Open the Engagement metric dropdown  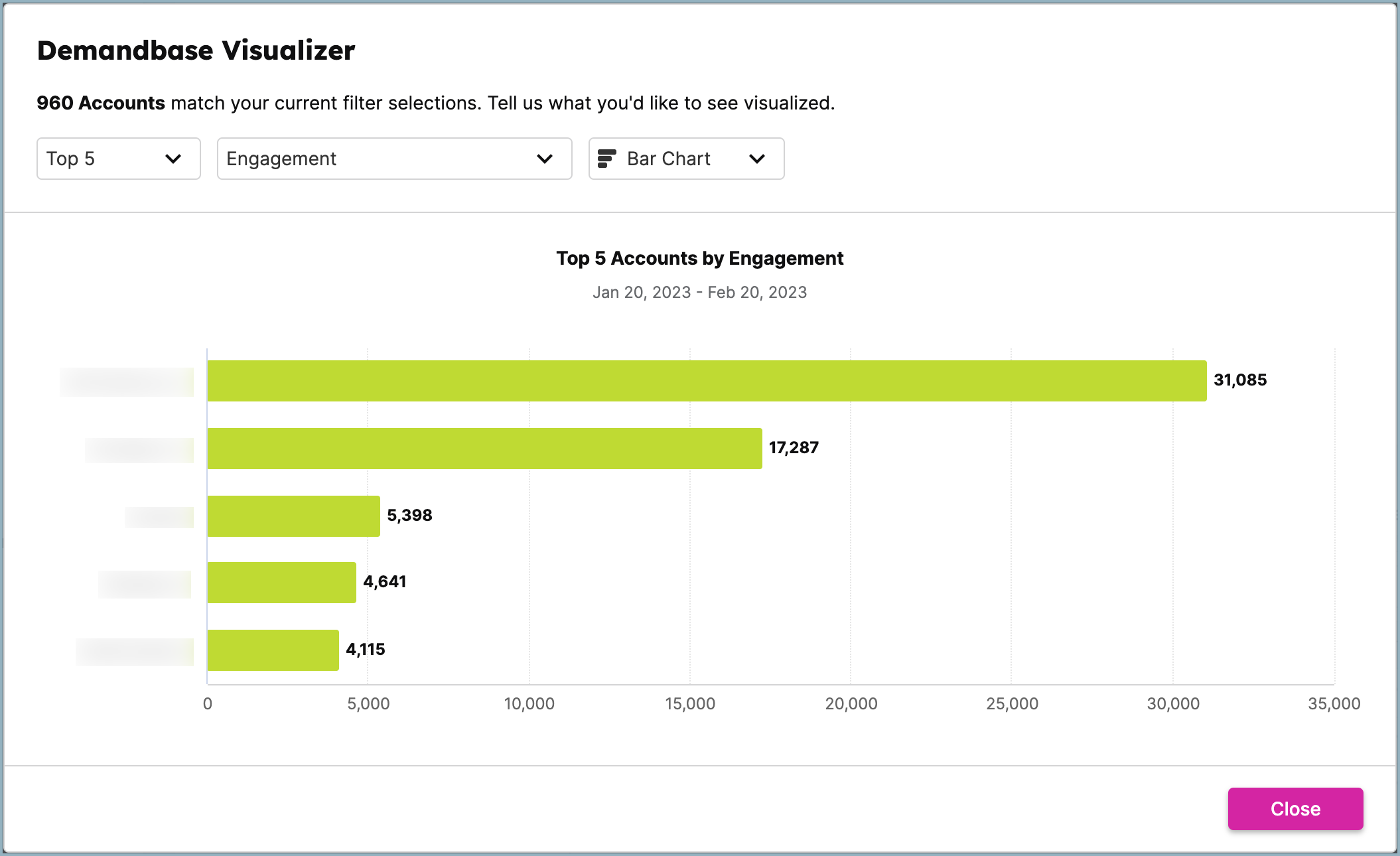[x=394, y=159]
